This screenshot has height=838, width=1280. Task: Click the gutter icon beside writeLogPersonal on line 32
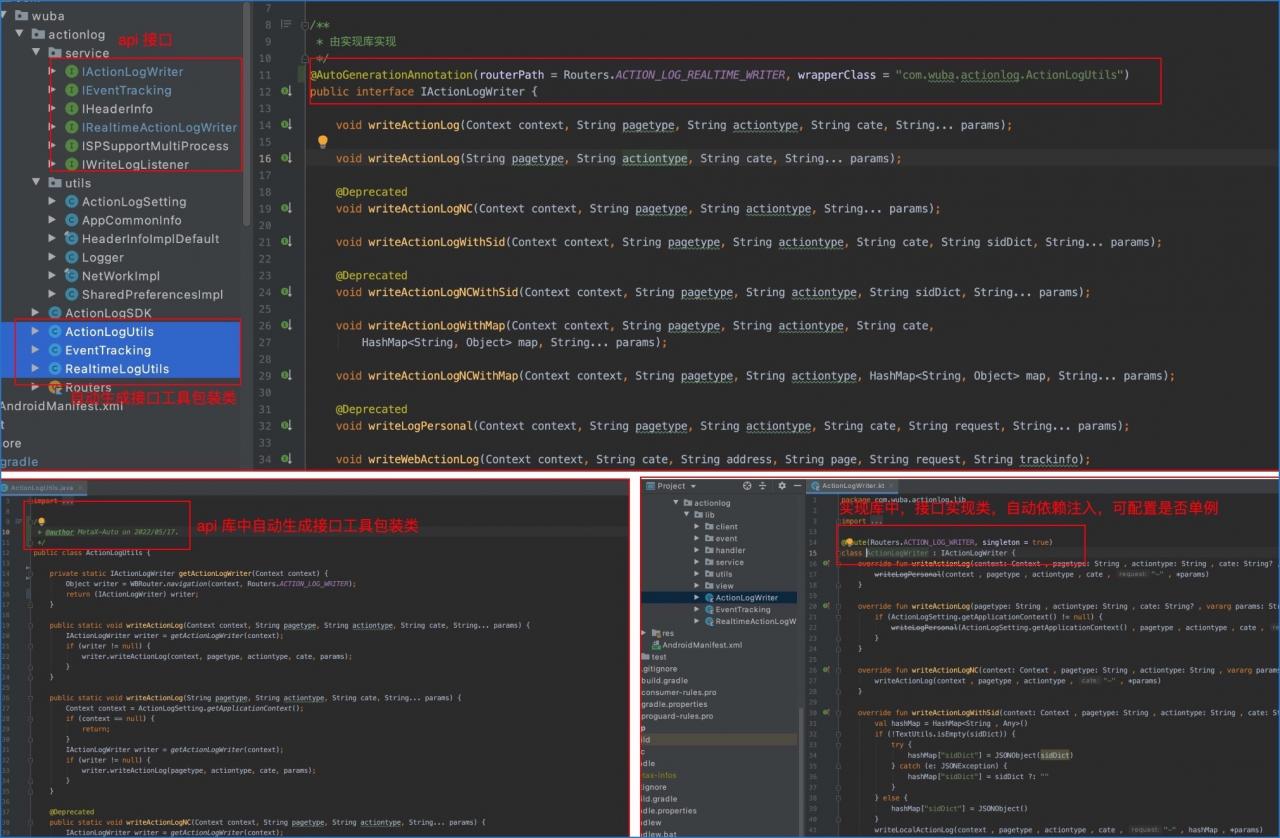tap(286, 426)
